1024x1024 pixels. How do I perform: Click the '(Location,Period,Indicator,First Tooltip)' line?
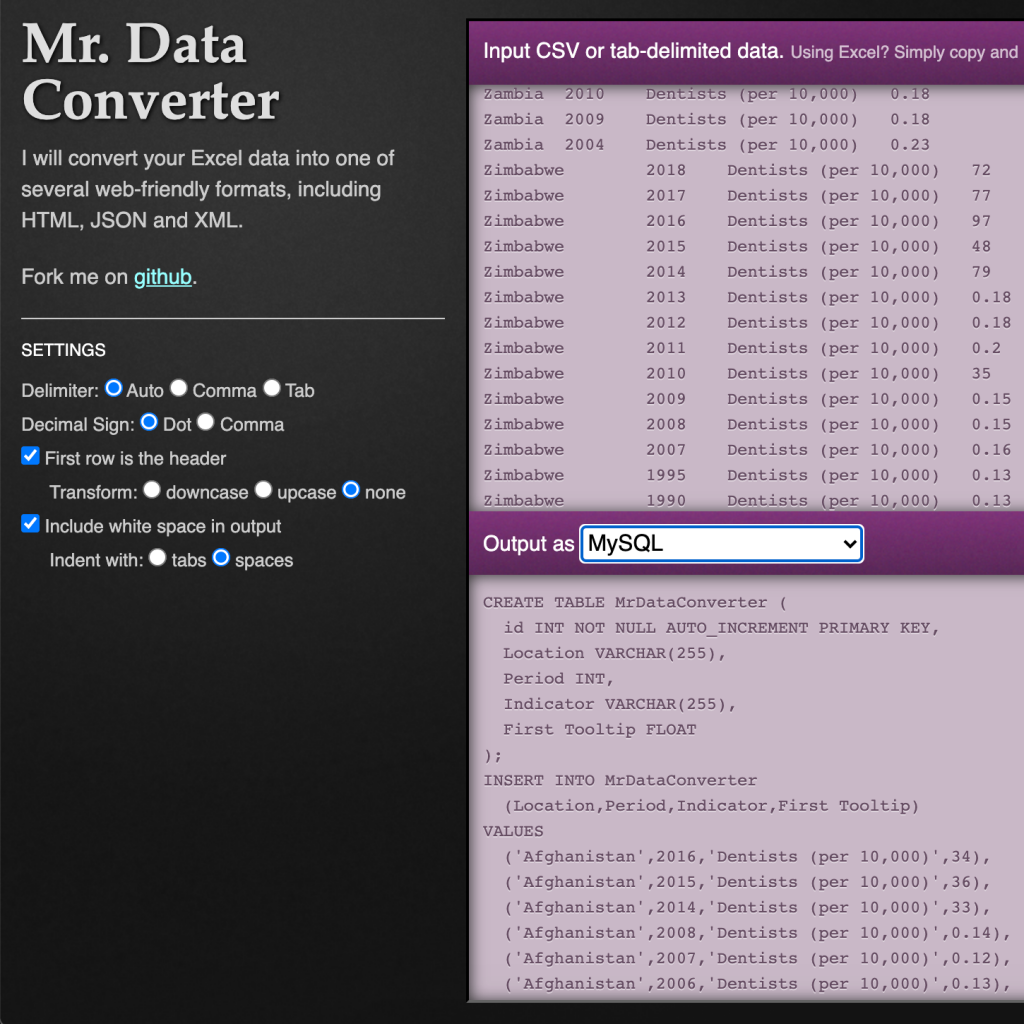tap(711, 807)
